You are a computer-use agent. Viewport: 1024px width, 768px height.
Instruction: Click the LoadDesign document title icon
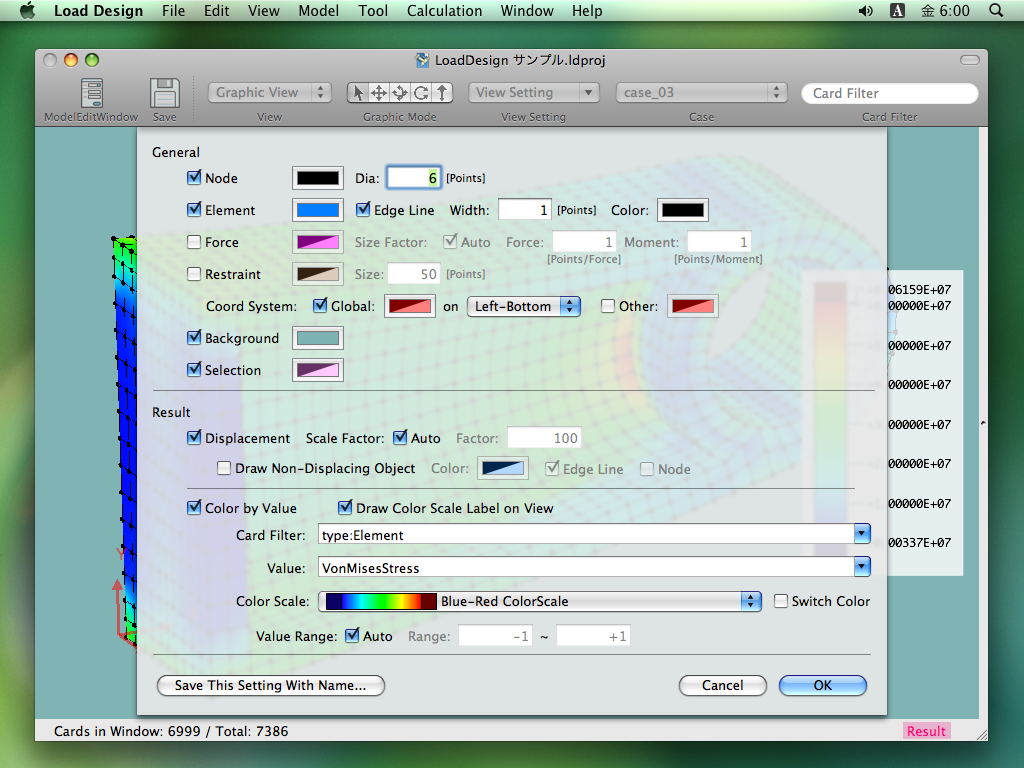coord(423,60)
